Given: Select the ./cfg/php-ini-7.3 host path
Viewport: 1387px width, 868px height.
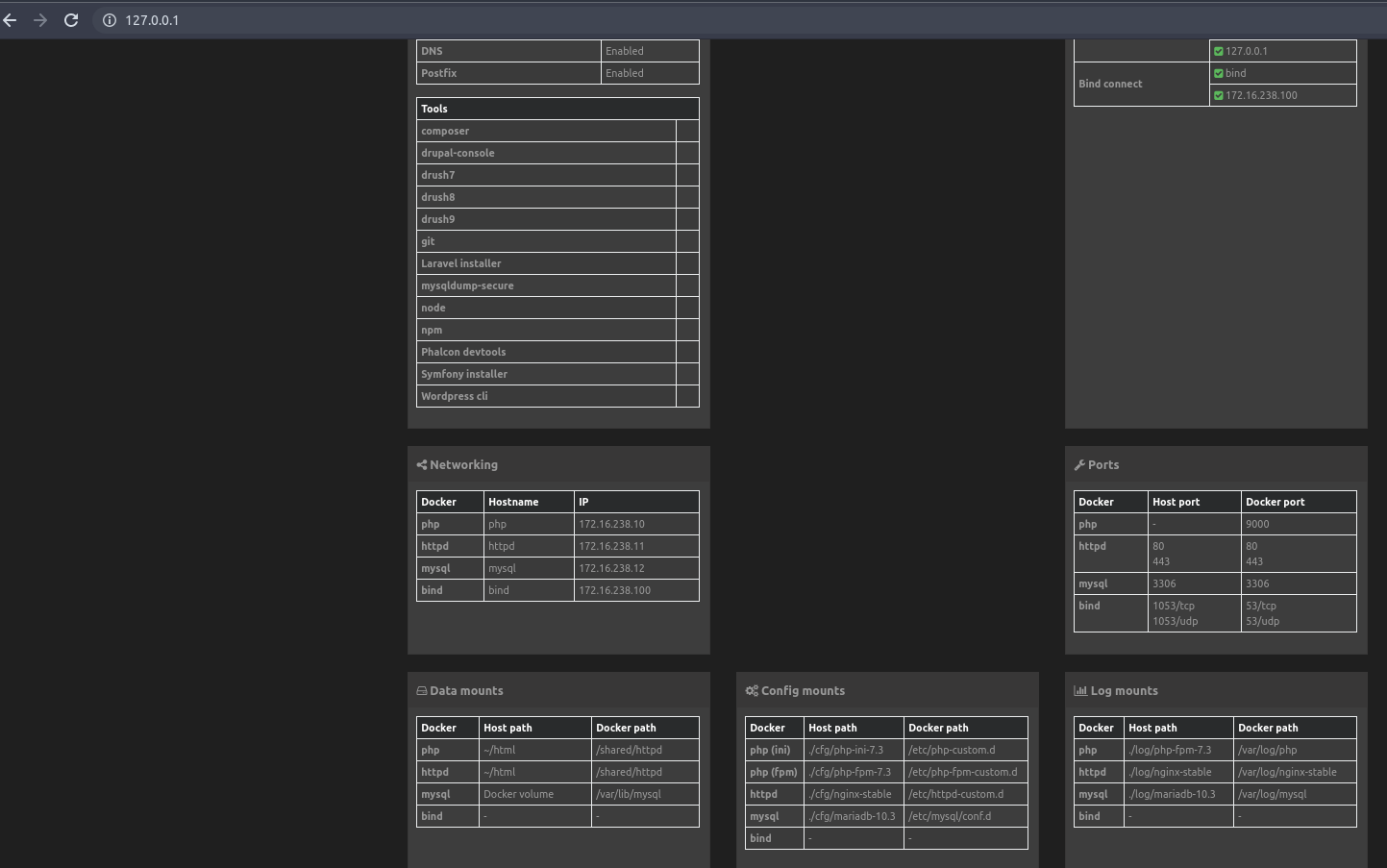Looking at the screenshot, I should [x=846, y=750].
